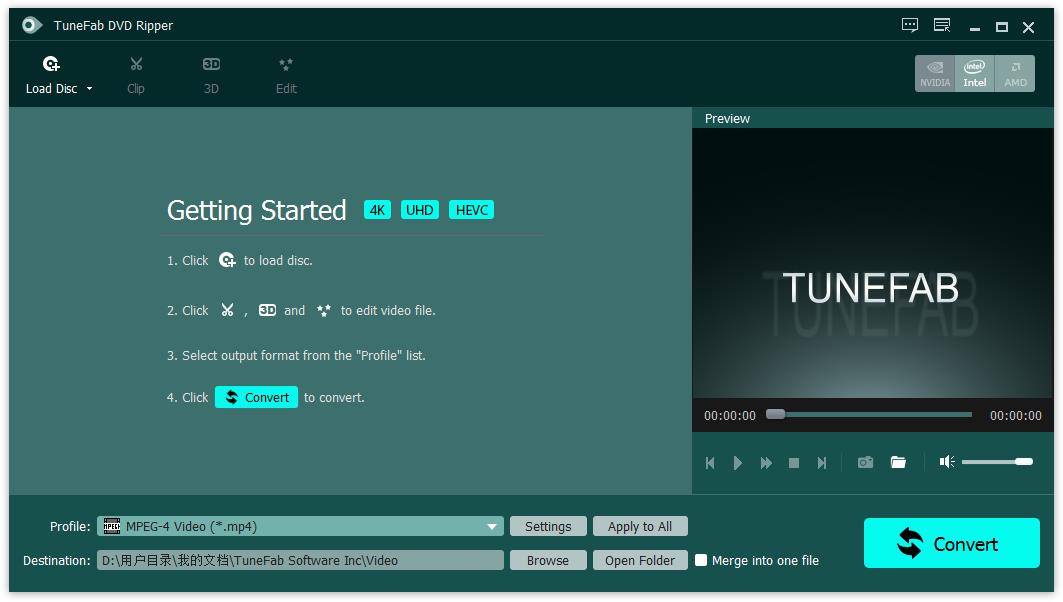Image resolution: width=1063 pixels, height=602 pixels.
Task: Skip to previous chapter in preview
Action: [710, 463]
